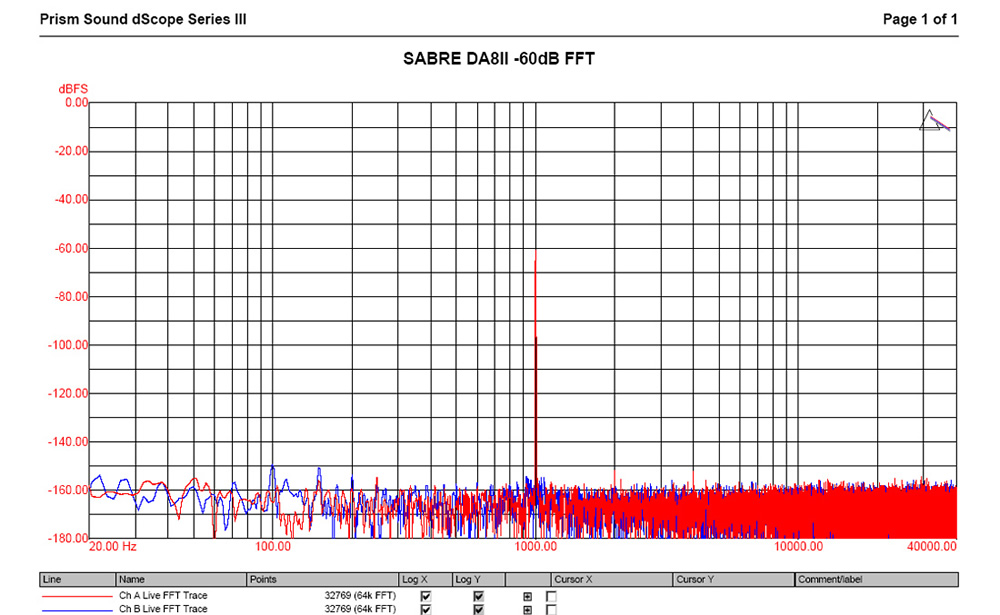
Task: Click the Log X column header
Action: [x=425, y=579]
